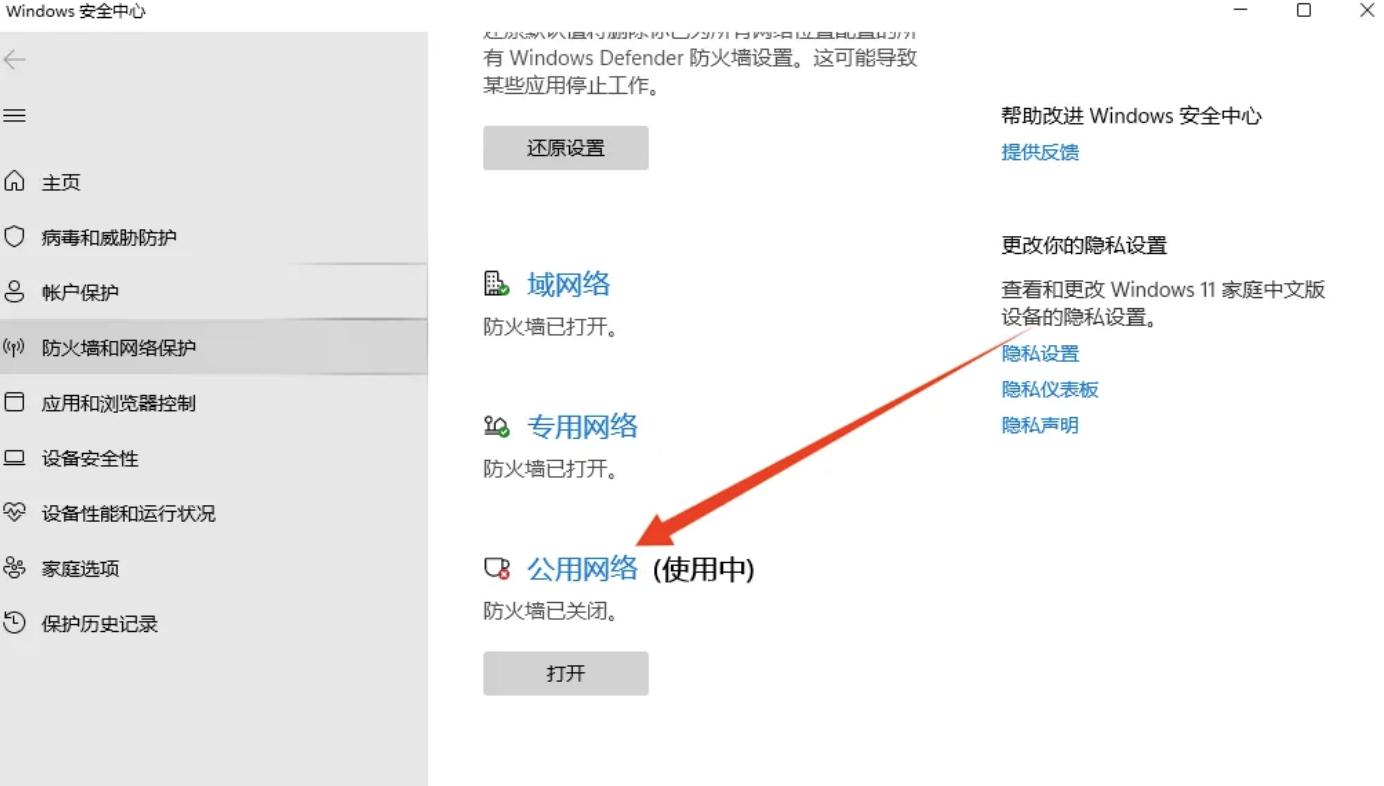Open 主页 in the sidebar

(x=61, y=182)
